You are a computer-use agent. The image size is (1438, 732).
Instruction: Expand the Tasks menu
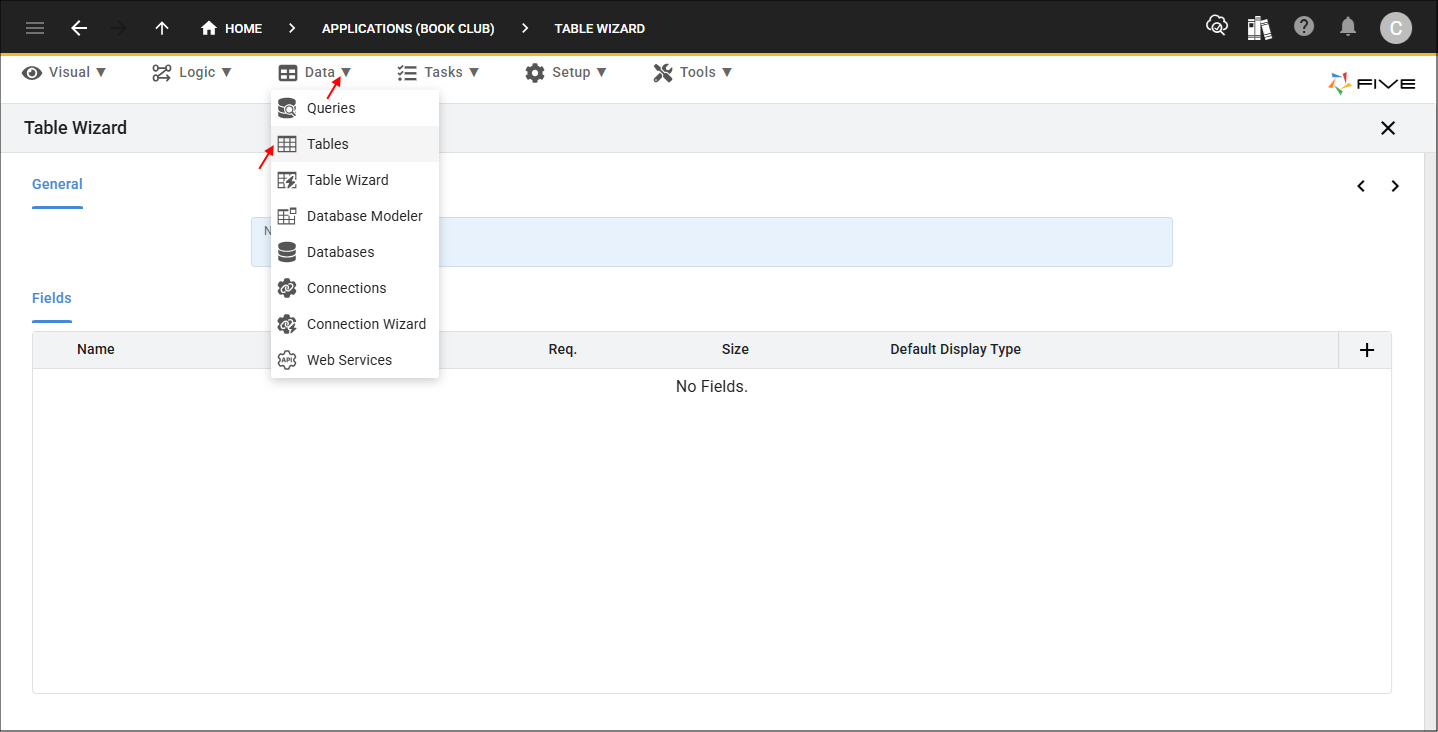[x=438, y=72]
